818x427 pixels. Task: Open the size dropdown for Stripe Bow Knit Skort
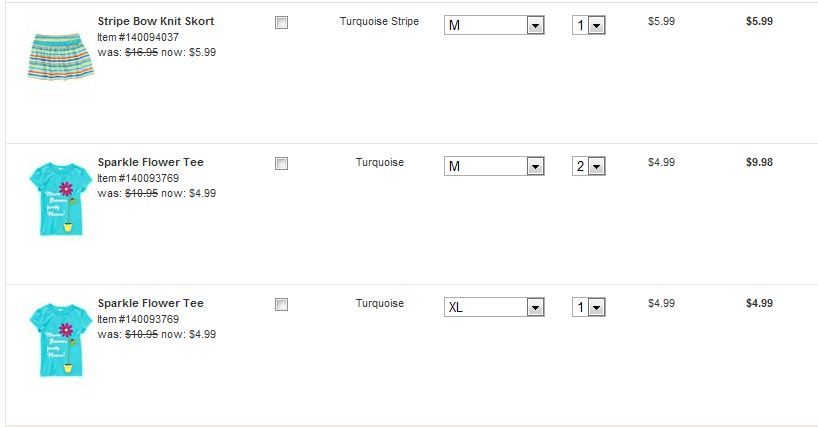click(x=494, y=25)
